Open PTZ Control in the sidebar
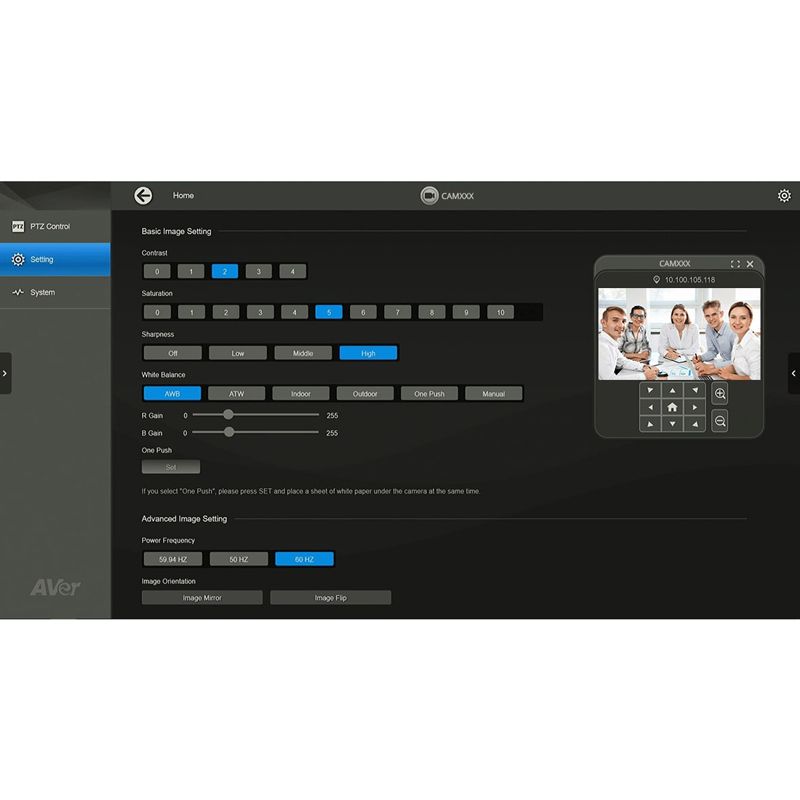The width and height of the screenshot is (800, 800). (x=55, y=226)
